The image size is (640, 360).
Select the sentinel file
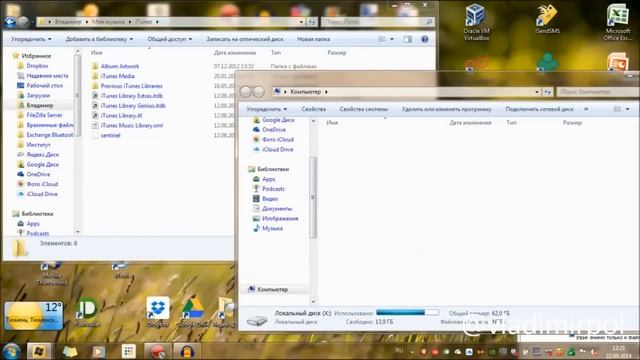pyautogui.click(x=110, y=135)
